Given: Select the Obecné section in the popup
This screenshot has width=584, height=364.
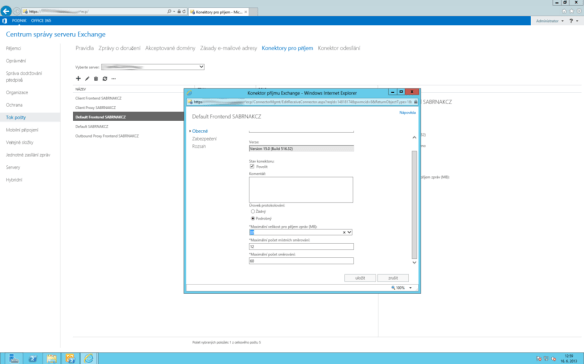Looking at the screenshot, I should (x=200, y=131).
